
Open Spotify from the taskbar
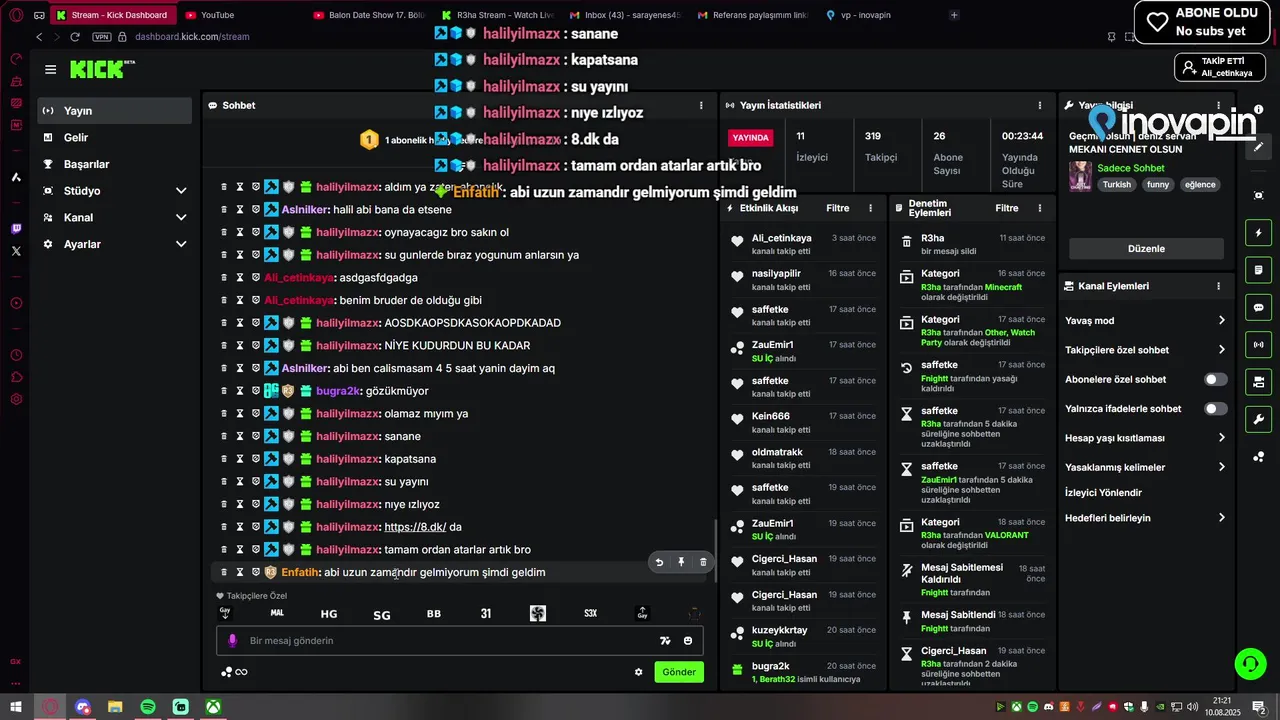pos(148,707)
